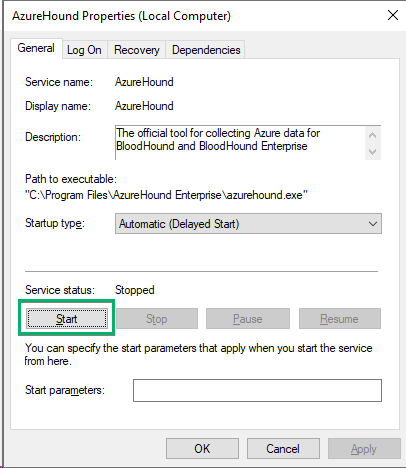Open the Log On tab
The width and height of the screenshot is (406, 468).
click(84, 50)
